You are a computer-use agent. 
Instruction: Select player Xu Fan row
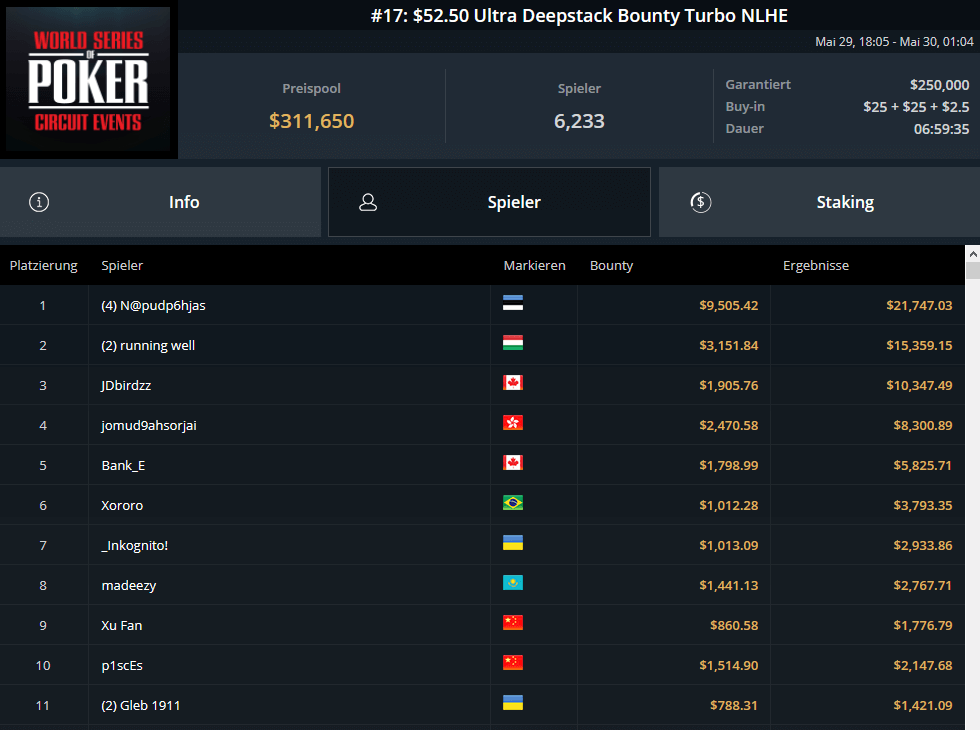tap(122, 625)
